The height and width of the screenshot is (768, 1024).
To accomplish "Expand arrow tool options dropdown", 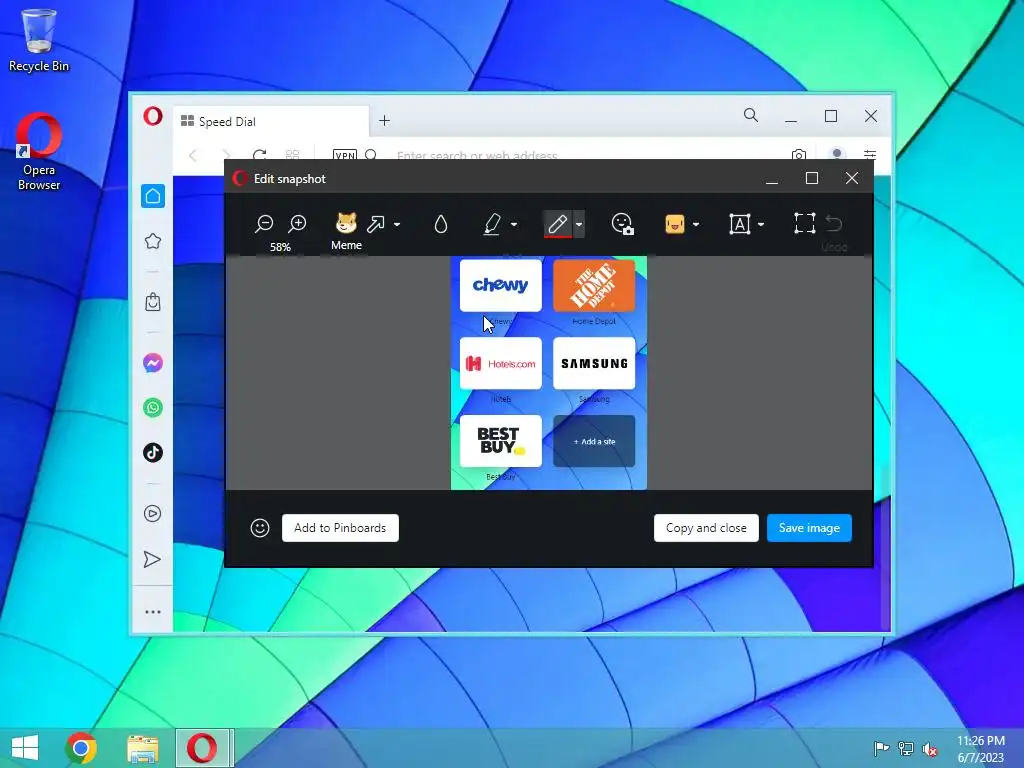I will pyautogui.click(x=396, y=225).
